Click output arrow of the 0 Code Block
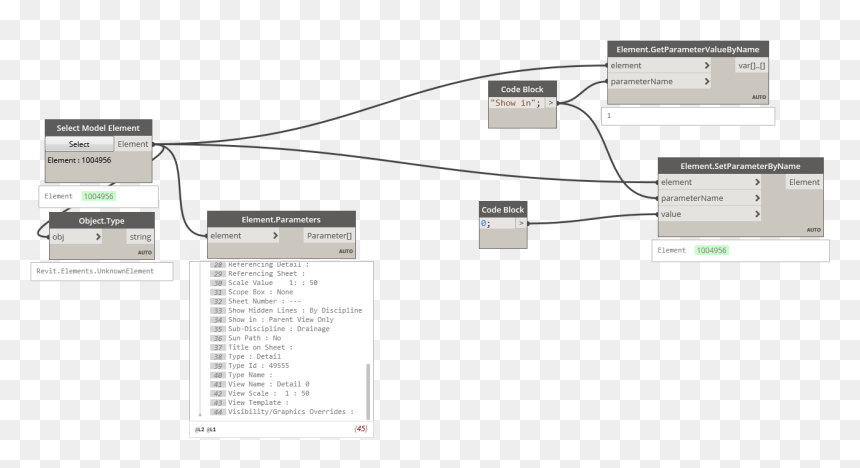Screen dimensions: 860x468 521,223
